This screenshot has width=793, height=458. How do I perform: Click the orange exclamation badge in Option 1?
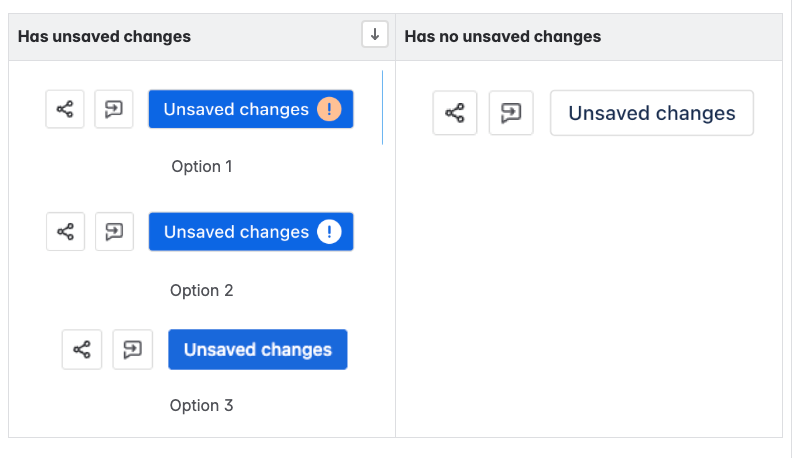point(329,109)
